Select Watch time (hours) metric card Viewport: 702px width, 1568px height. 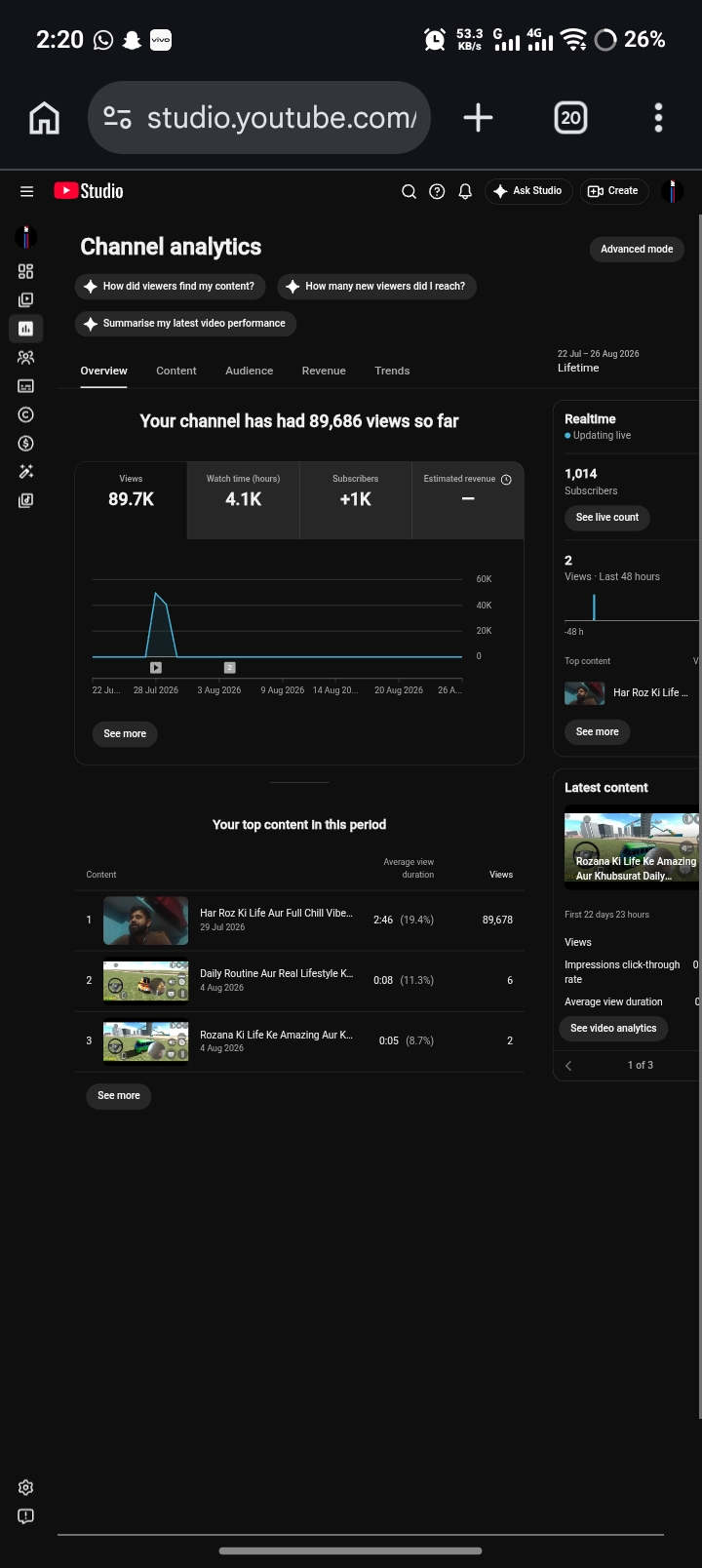[x=244, y=500]
